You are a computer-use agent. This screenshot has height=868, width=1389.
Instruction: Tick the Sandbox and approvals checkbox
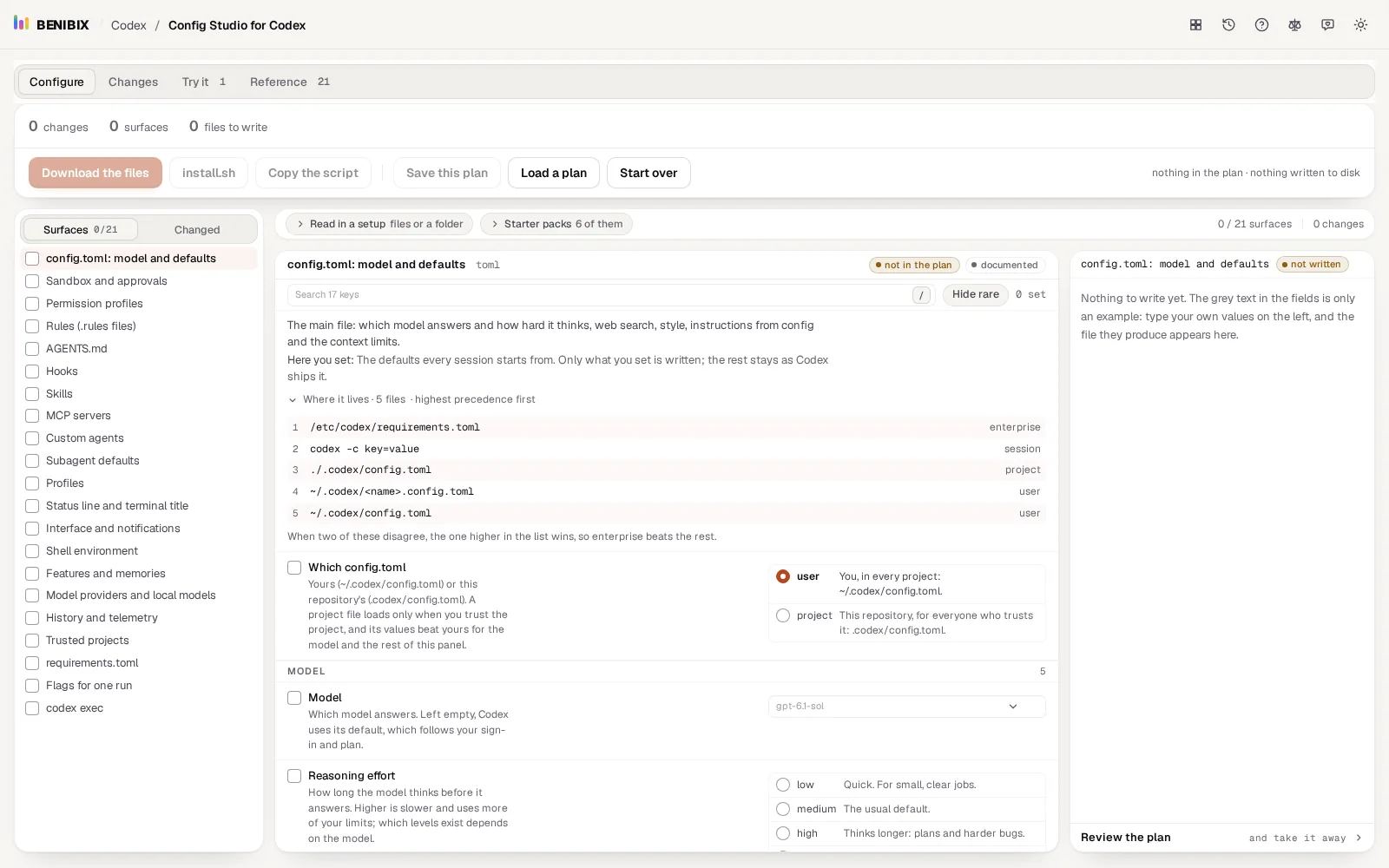(32, 281)
